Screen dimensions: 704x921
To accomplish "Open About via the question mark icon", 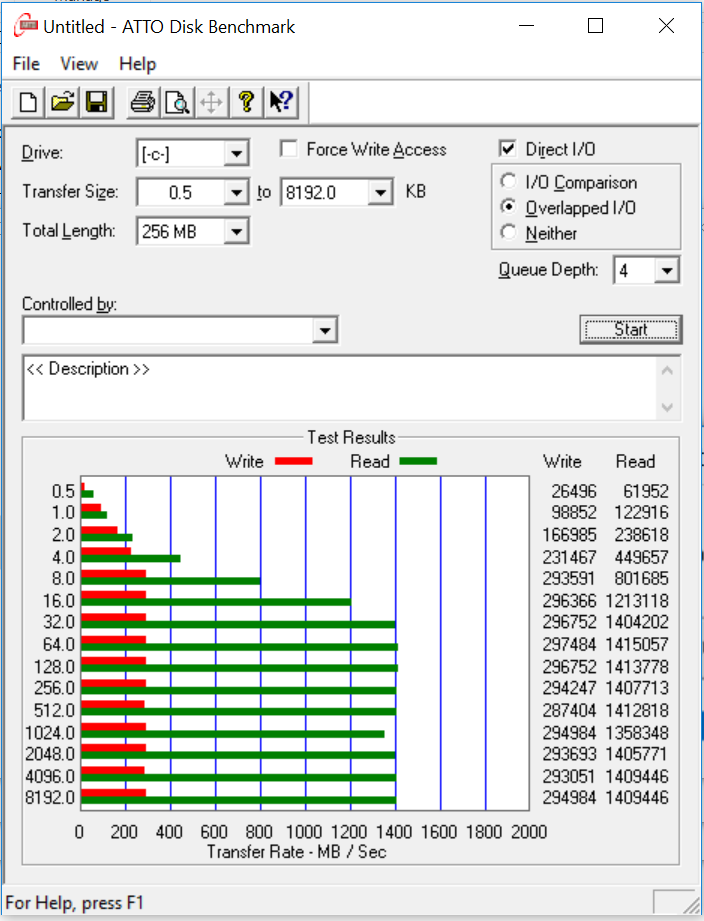I will pyautogui.click(x=246, y=103).
